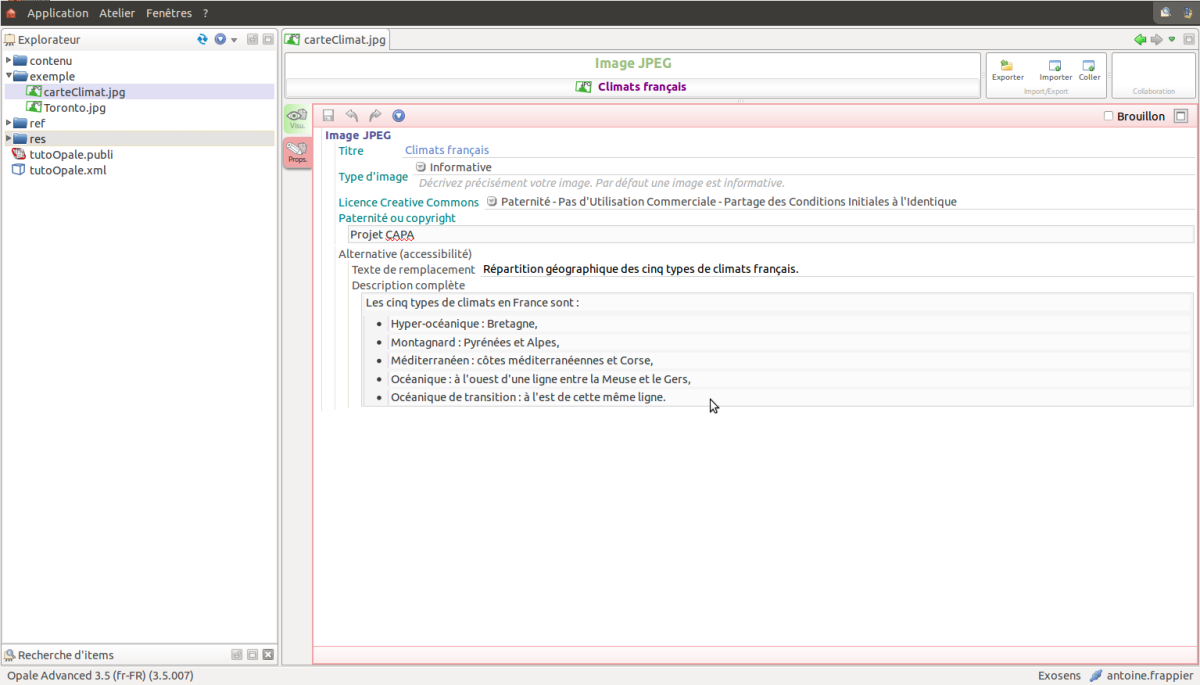This screenshot has width=1200, height=685.
Task: Click the Coller paste icon
Action: click(x=1089, y=69)
